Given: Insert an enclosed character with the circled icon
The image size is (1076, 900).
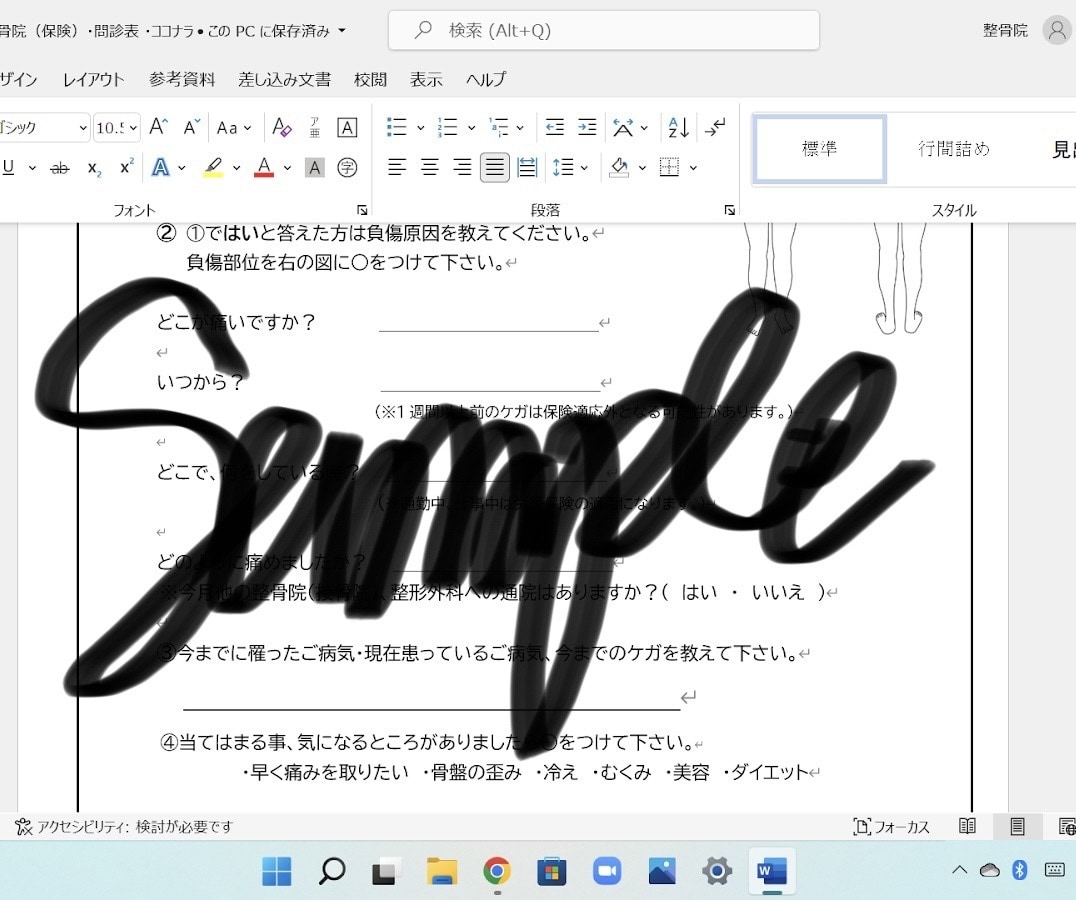Looking at the screenshot, I should coord(347,167).
